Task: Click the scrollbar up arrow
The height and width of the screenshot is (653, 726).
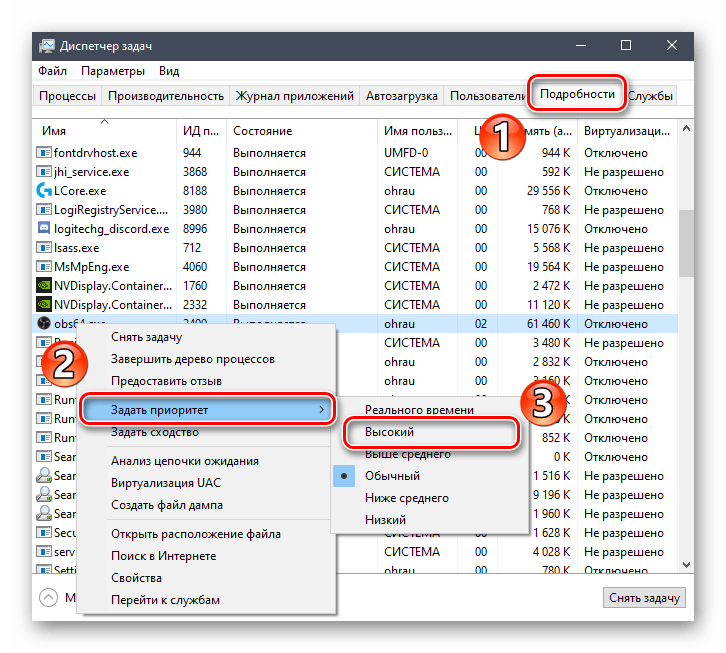Action: point(686,128)
